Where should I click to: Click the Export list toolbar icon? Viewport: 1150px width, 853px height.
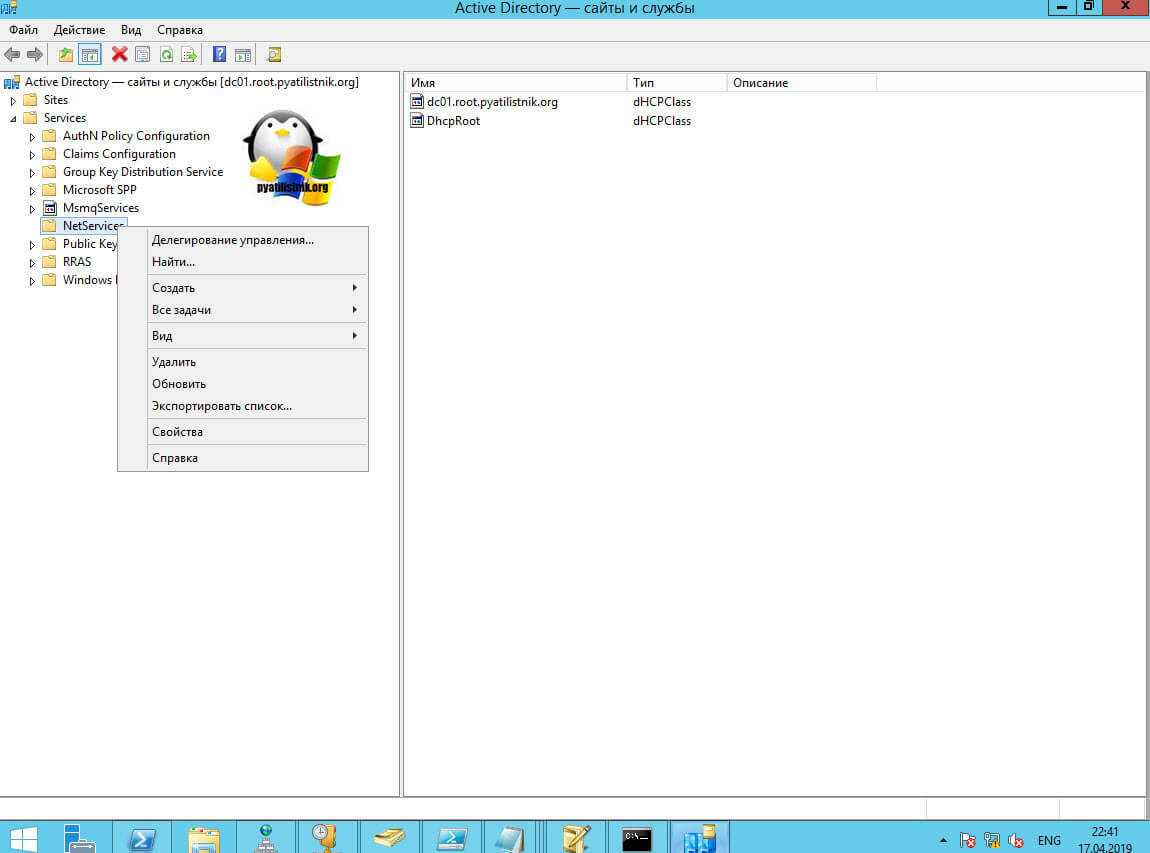(188, 55)
